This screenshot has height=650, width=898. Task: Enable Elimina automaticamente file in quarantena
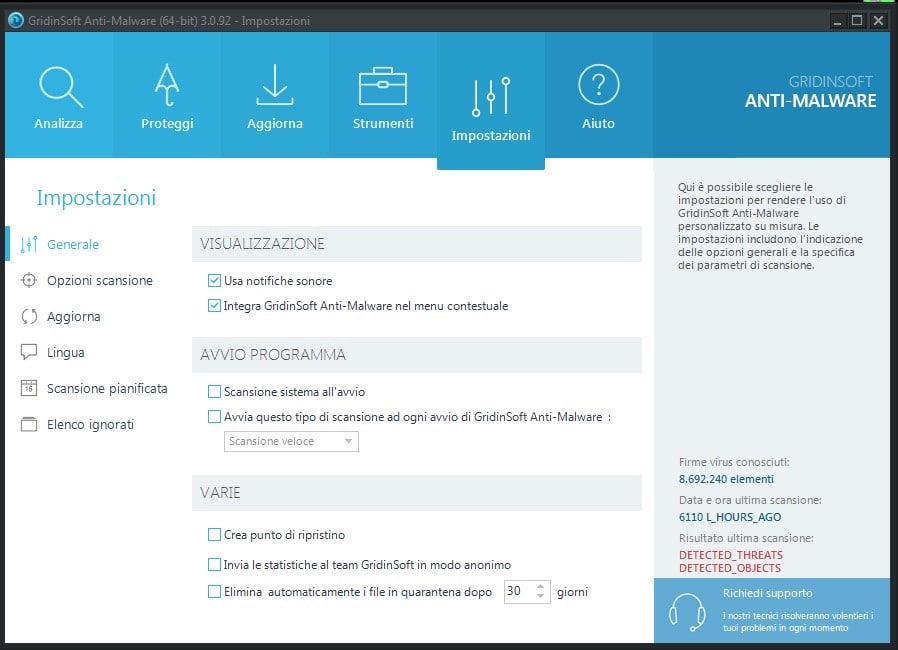(x=214, y=592)
